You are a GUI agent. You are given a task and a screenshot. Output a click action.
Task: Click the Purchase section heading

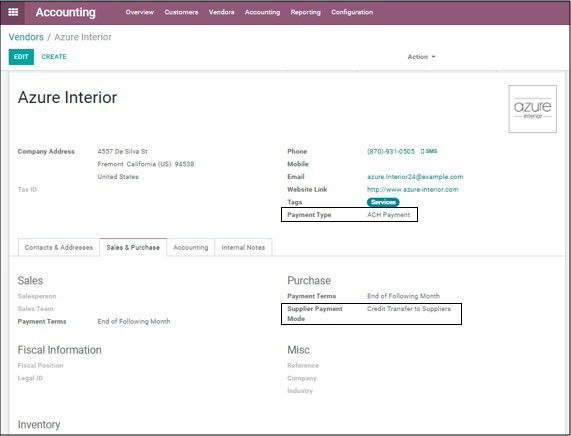309,280
